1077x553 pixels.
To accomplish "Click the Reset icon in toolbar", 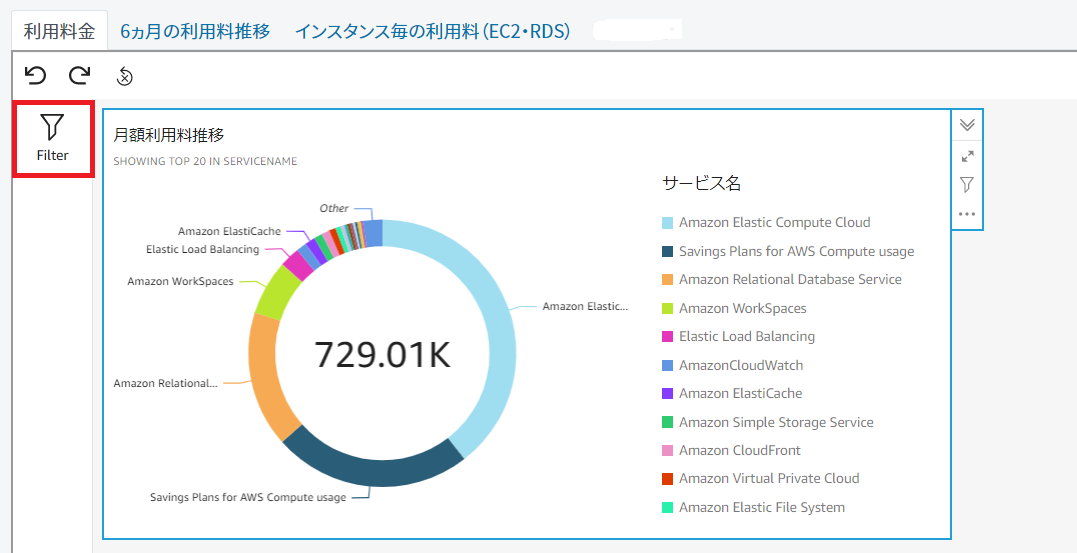I will pyautogui.click(x=124, y=76).
